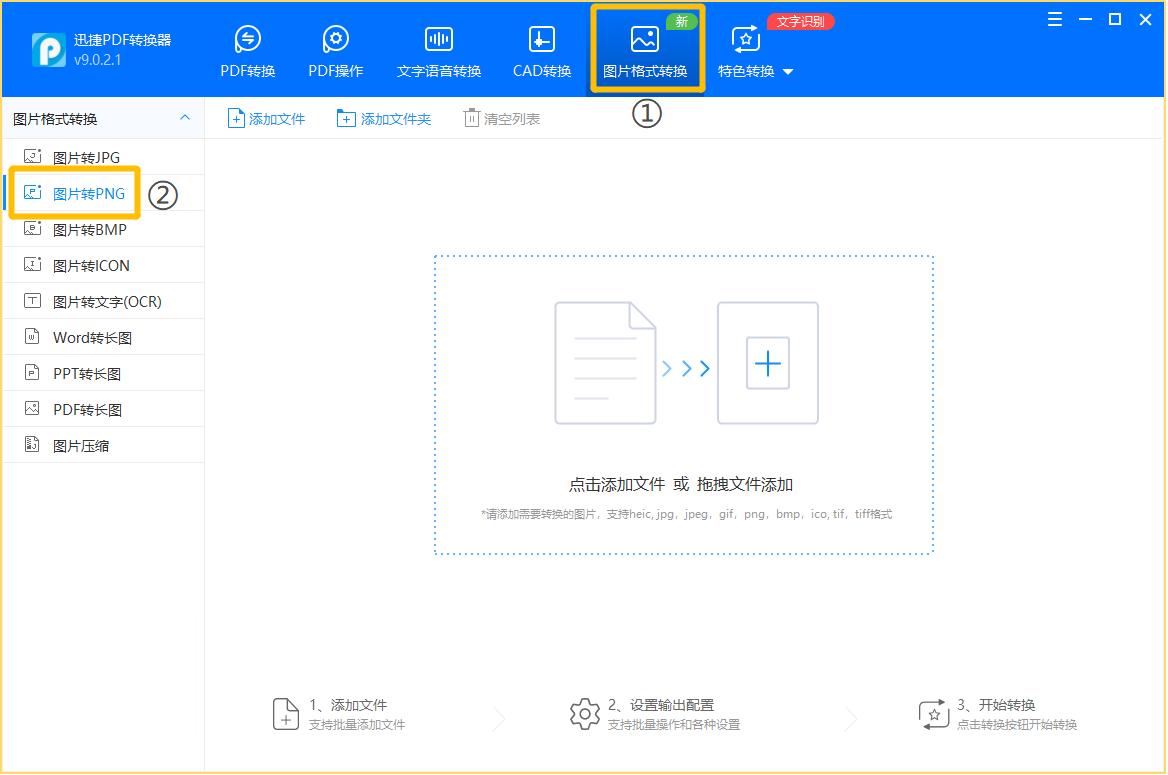The image size is (1168, 775).
Task: Clear the file list with 清空列表
Action: [500, 117]
